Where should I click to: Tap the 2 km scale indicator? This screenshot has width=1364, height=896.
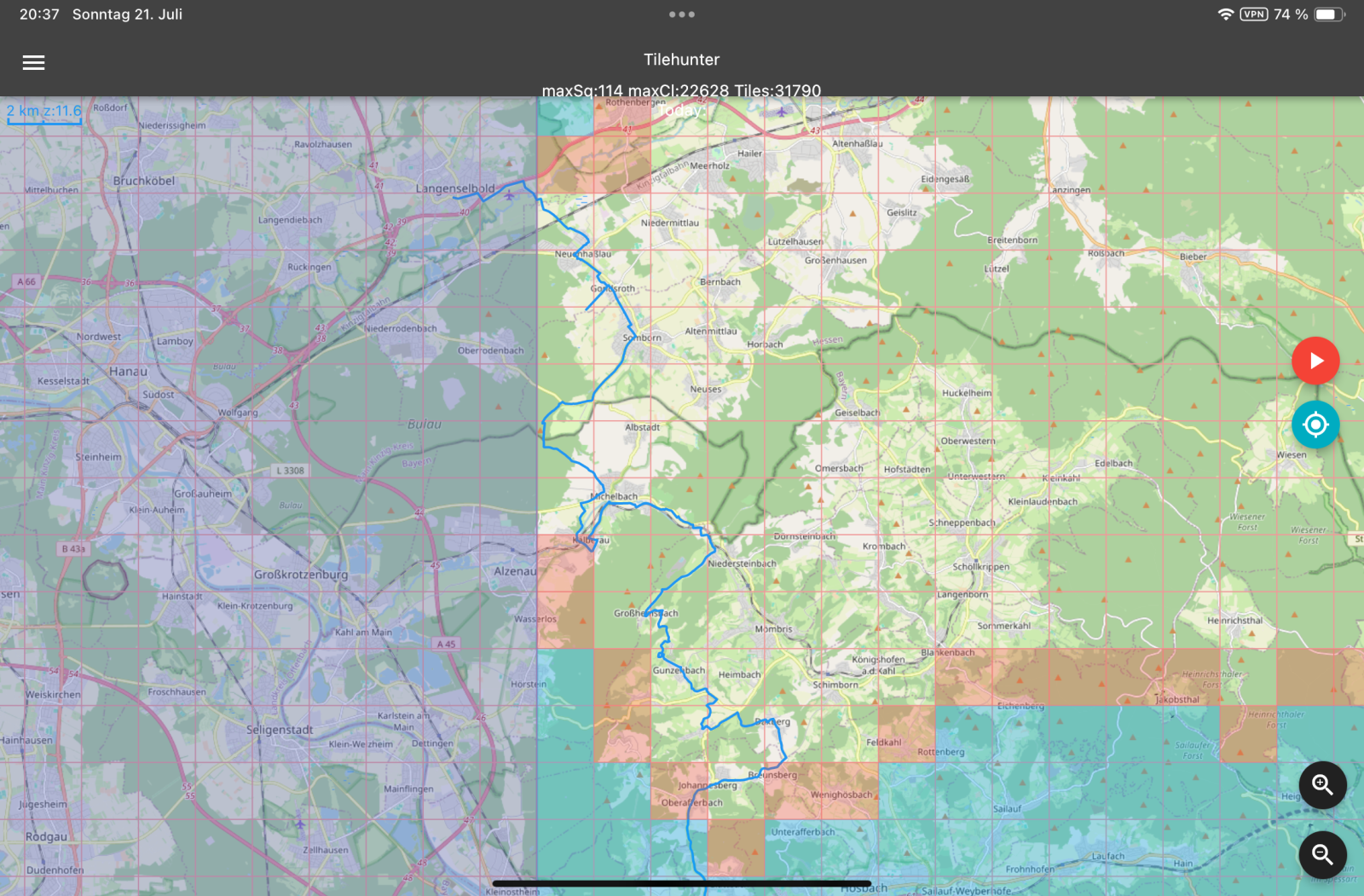point(44,112)
